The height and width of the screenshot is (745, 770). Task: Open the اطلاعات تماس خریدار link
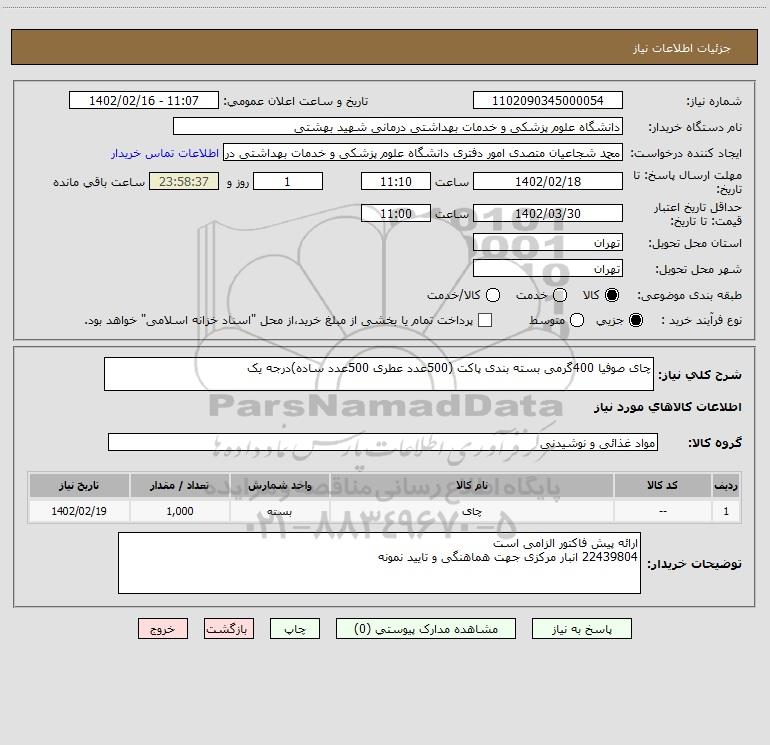click(165, 153)
